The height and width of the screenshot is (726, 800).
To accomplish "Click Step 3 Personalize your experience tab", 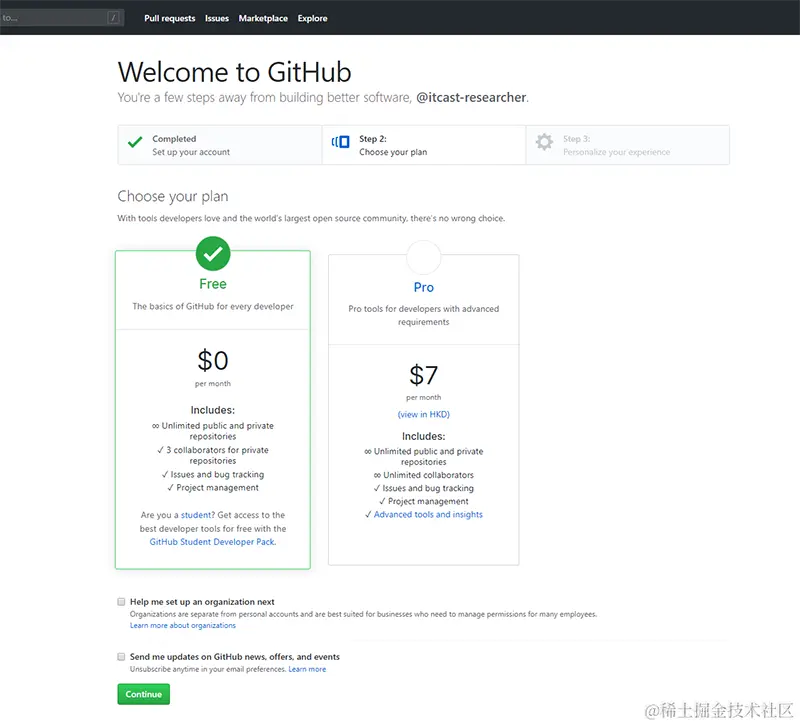I will click(628, 145).
